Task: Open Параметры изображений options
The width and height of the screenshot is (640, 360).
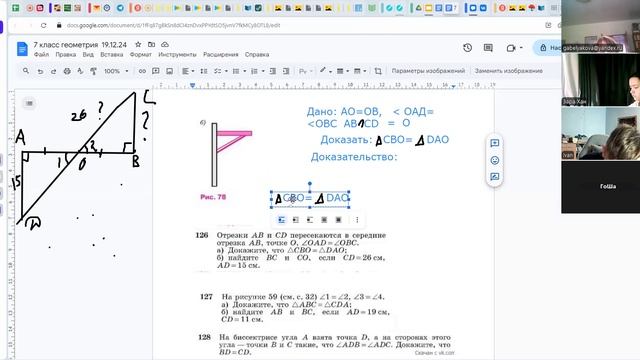Action: coord(428,71)
